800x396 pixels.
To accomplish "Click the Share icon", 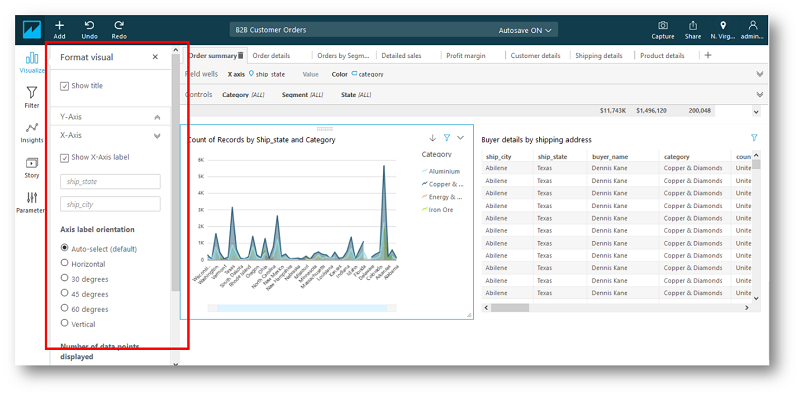I will 693,25.
